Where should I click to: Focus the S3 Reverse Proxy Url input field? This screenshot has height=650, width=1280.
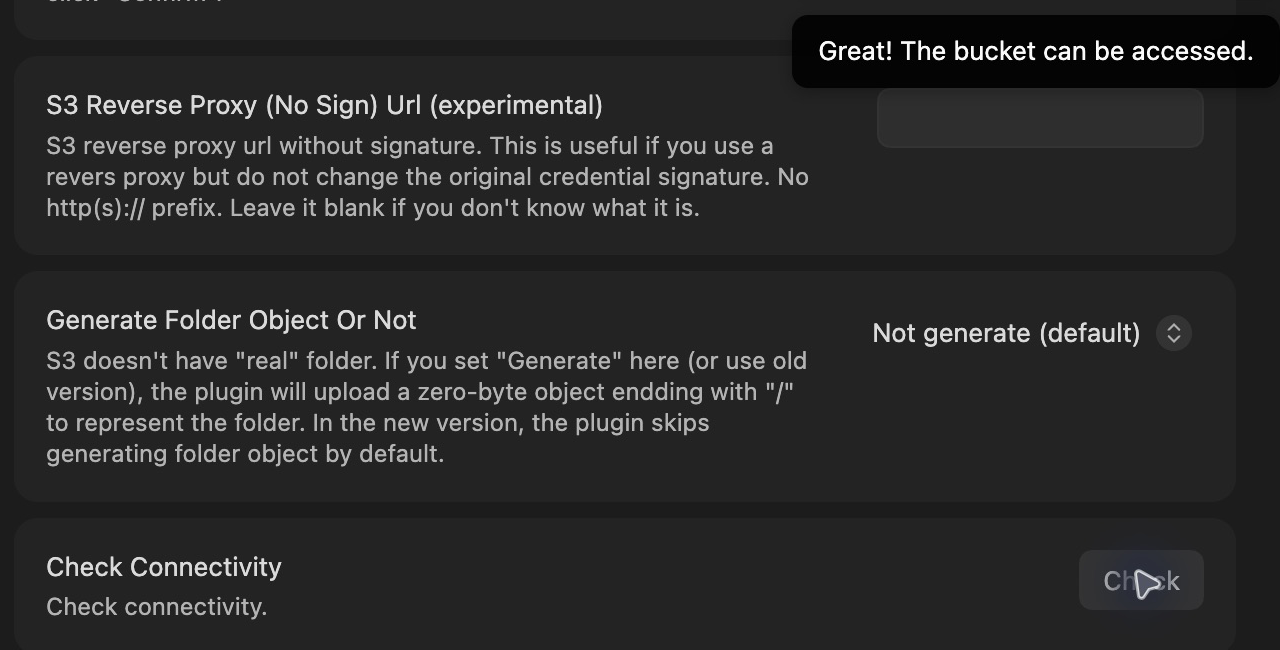pyautogui.click(x=1040, y=118)
